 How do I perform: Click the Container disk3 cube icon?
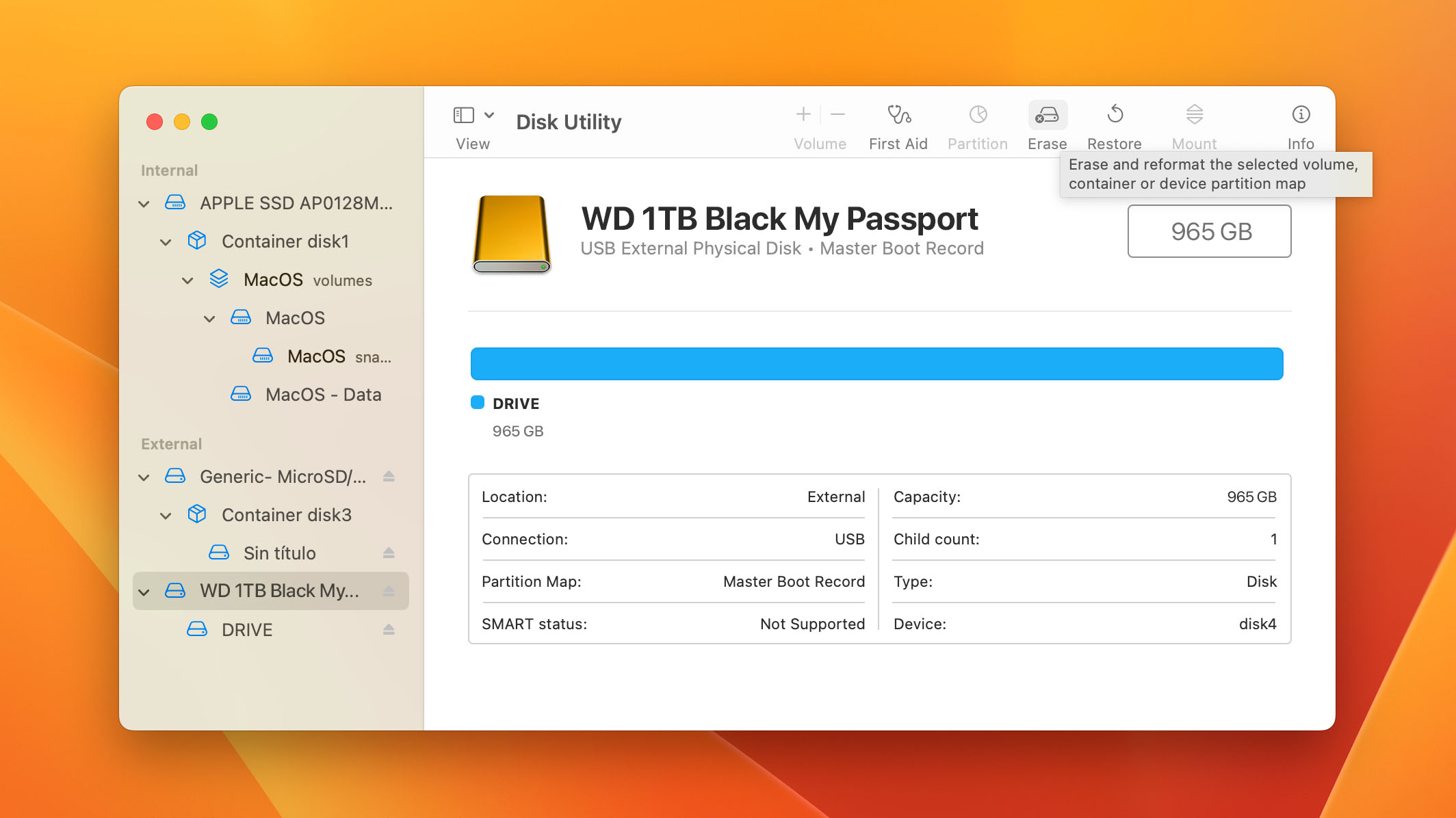(x=197, y=514)
